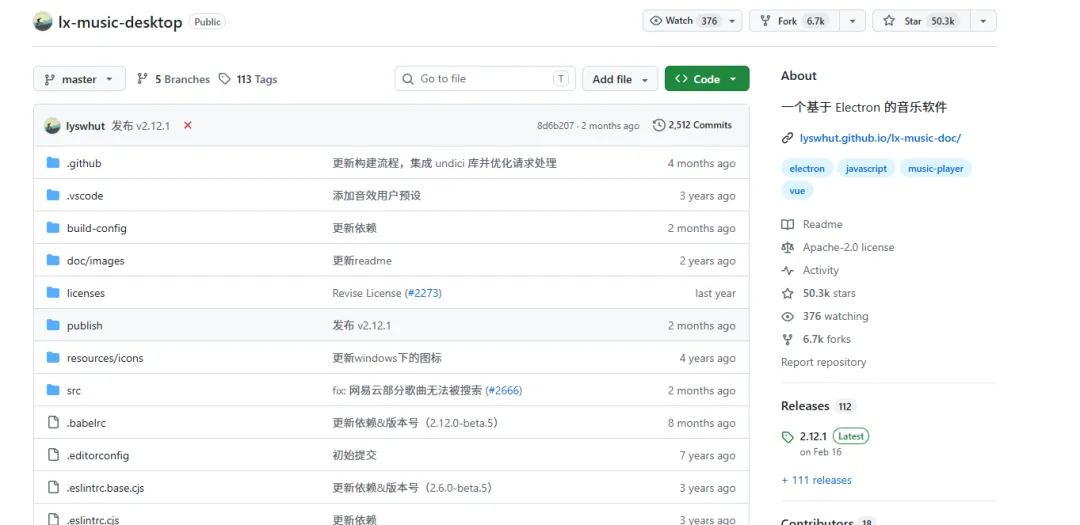The width and height of the screenshot is (1080, 525).
Task: Click the link icon beside the homepage URL
Action: pos(787,138)
